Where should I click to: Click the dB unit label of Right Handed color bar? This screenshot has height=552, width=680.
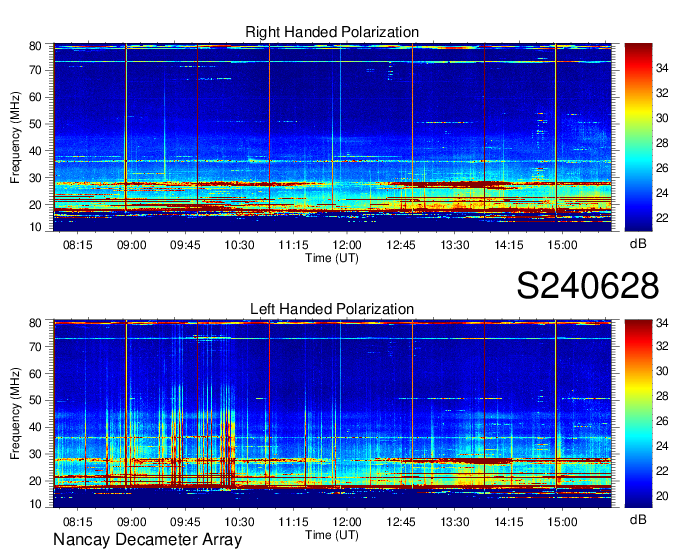tap(638, 244)
